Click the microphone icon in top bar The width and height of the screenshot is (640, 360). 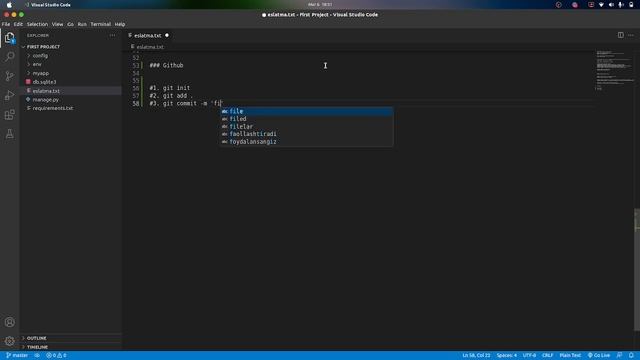[x=621, y=5]
